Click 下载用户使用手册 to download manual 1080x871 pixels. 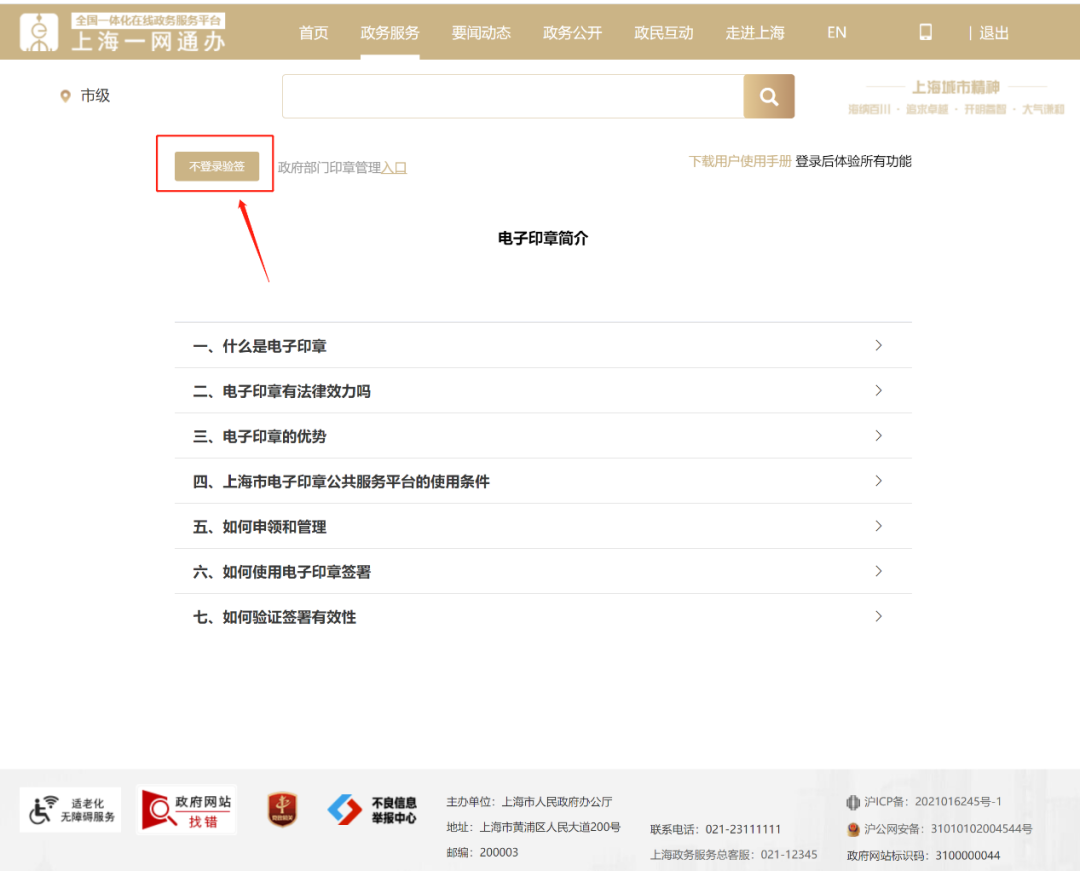tap(738, 160)
